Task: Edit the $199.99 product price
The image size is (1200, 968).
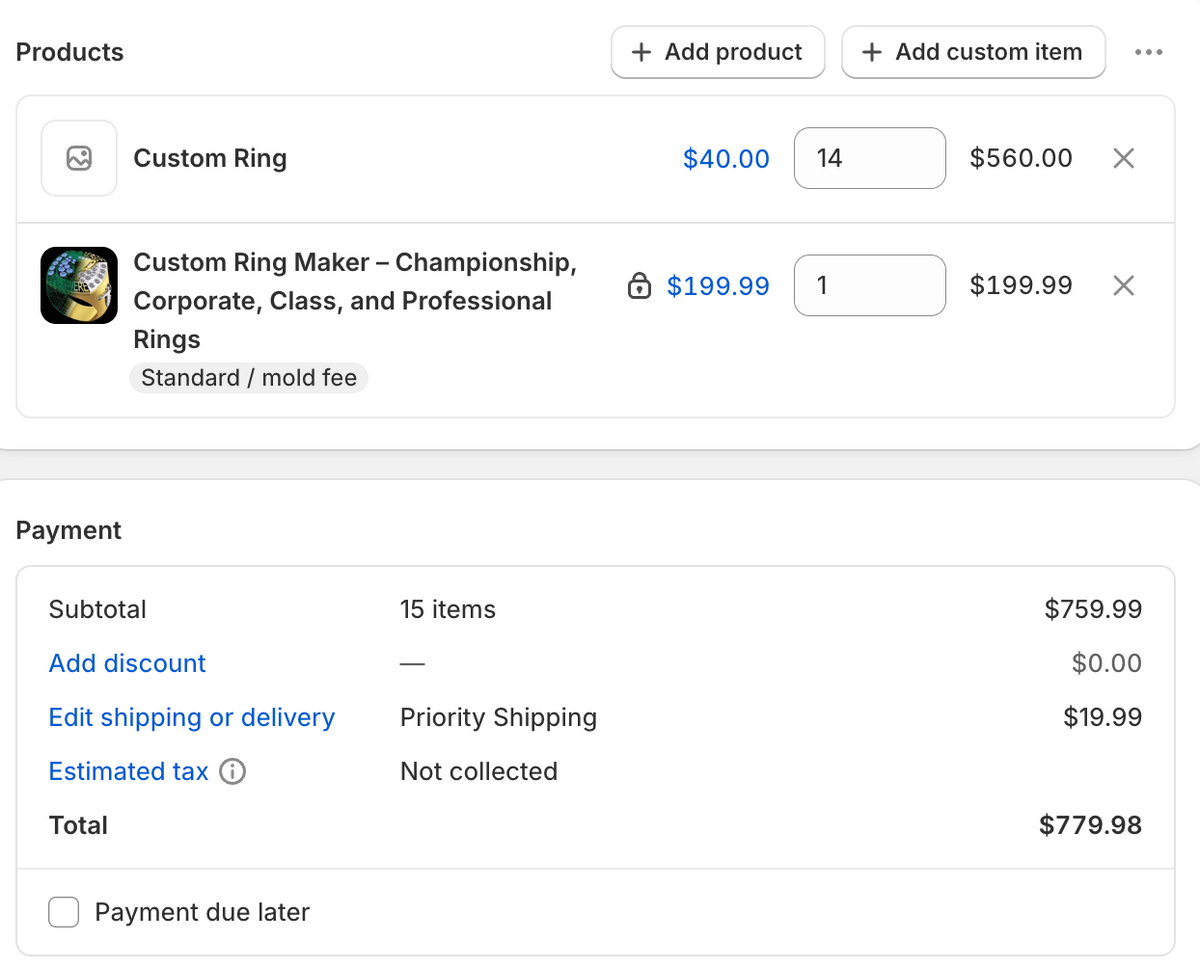Action: (x=718, y=286)
